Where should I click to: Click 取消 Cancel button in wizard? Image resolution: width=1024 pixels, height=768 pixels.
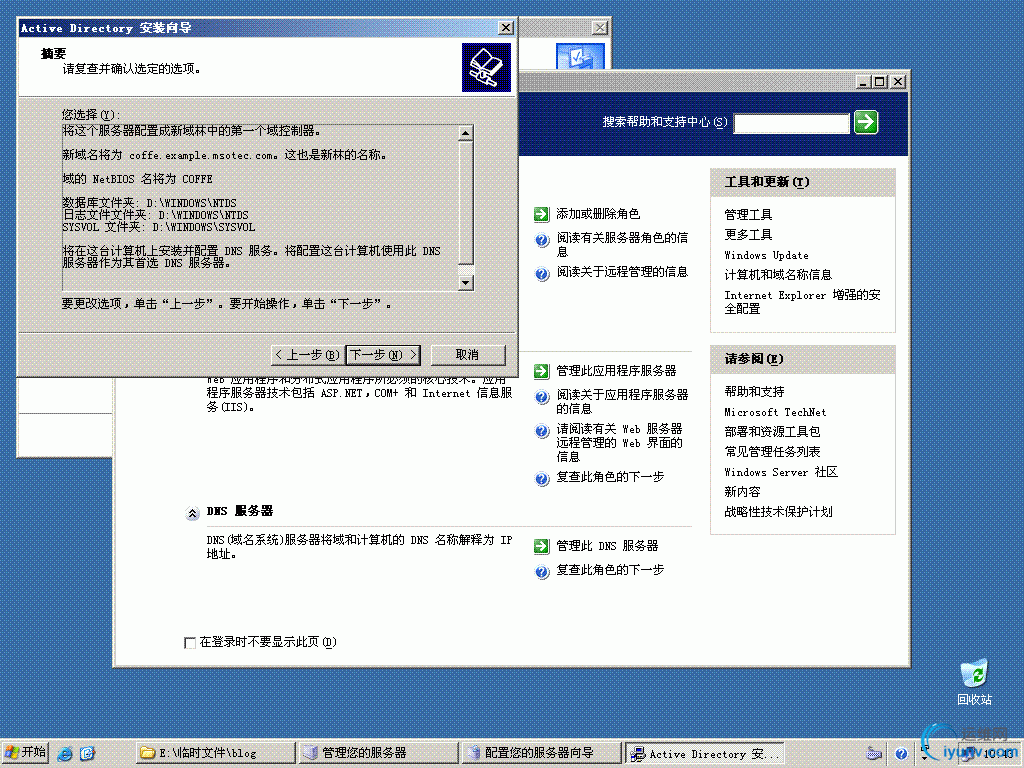(468, 355)
